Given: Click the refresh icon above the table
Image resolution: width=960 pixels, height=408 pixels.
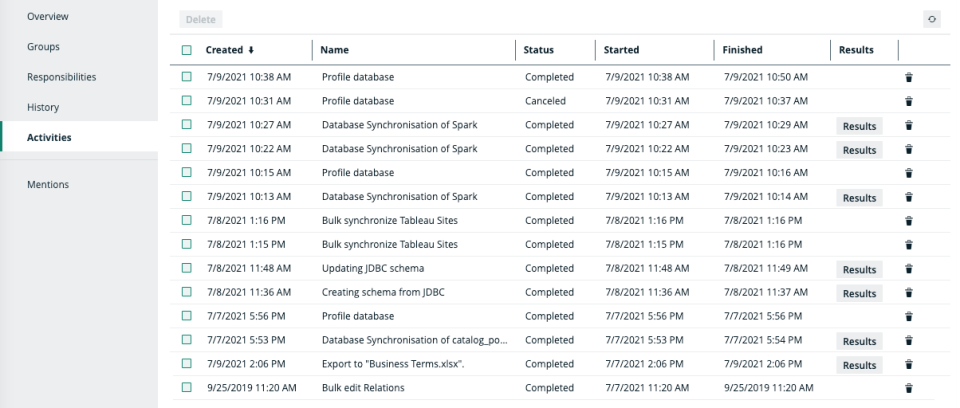Looking at the screenshot, I should pos(933,19).
